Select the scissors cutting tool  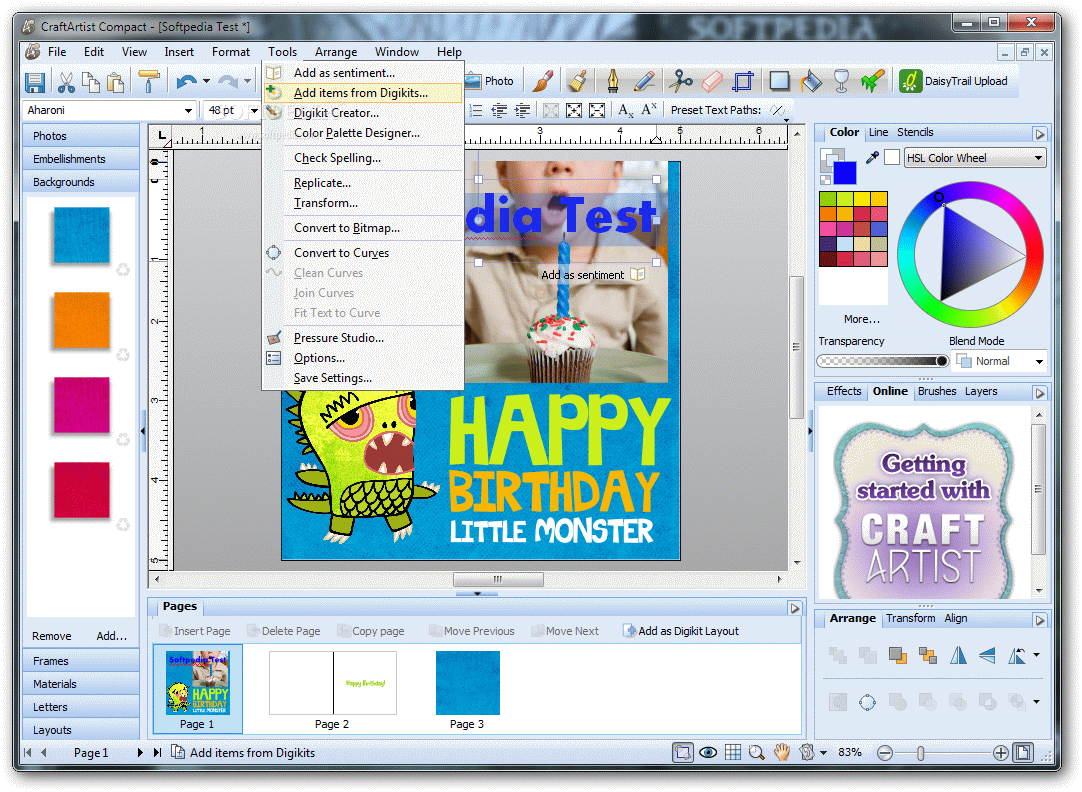click(680, 81)
